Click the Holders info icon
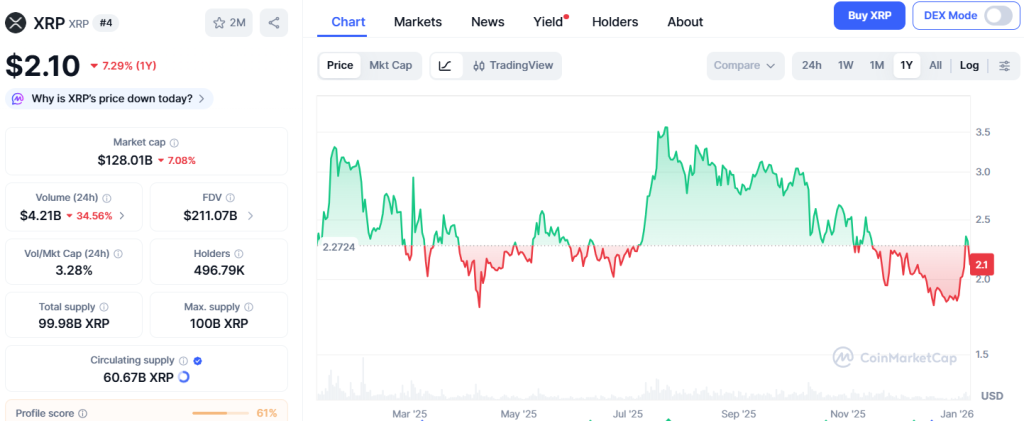Screen dimensions: 1024x421 (238, 254)
